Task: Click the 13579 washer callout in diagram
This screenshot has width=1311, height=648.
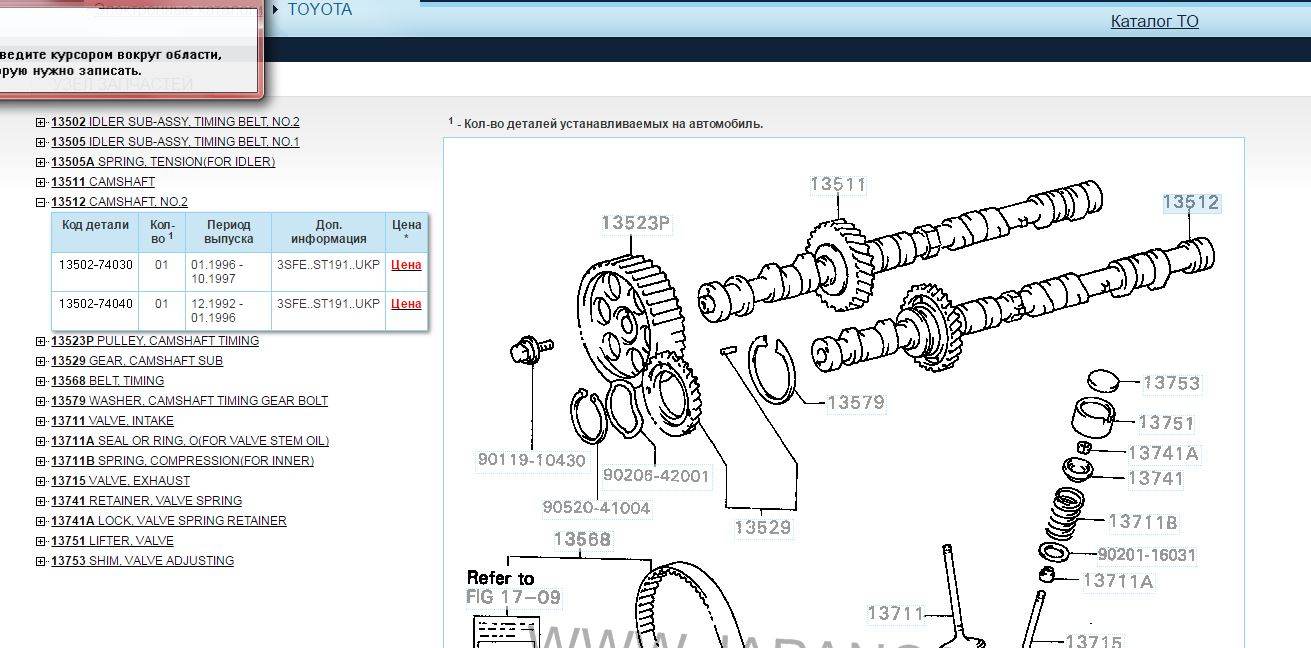Action: point(855,402)
